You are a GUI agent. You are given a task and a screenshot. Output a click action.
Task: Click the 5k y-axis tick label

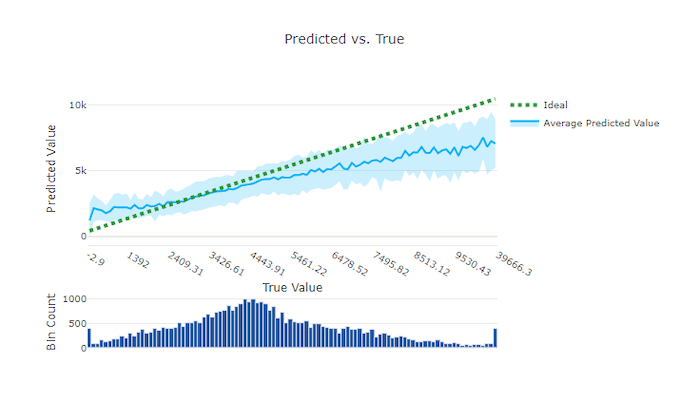(79, 170)
